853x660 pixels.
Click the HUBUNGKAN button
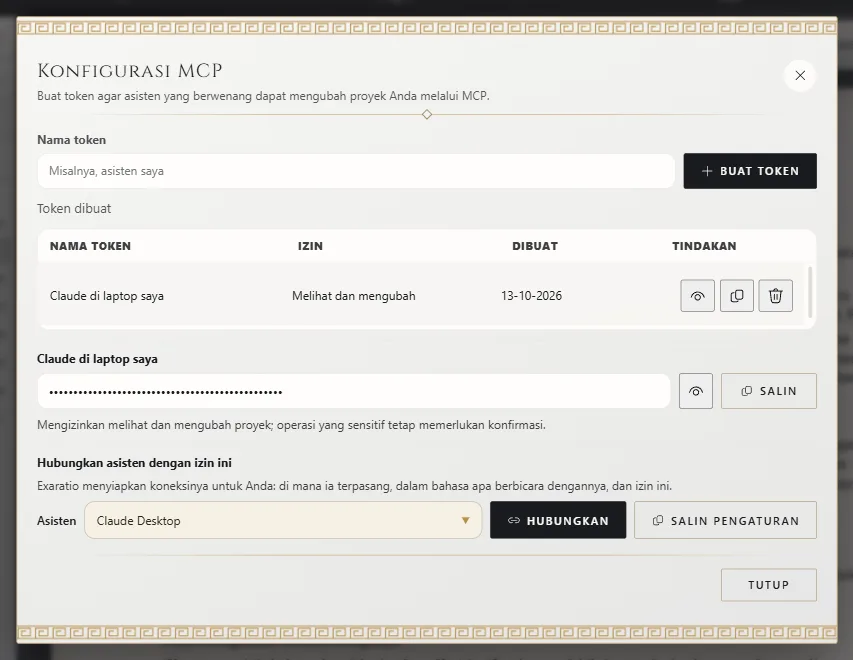pos(558,520)
